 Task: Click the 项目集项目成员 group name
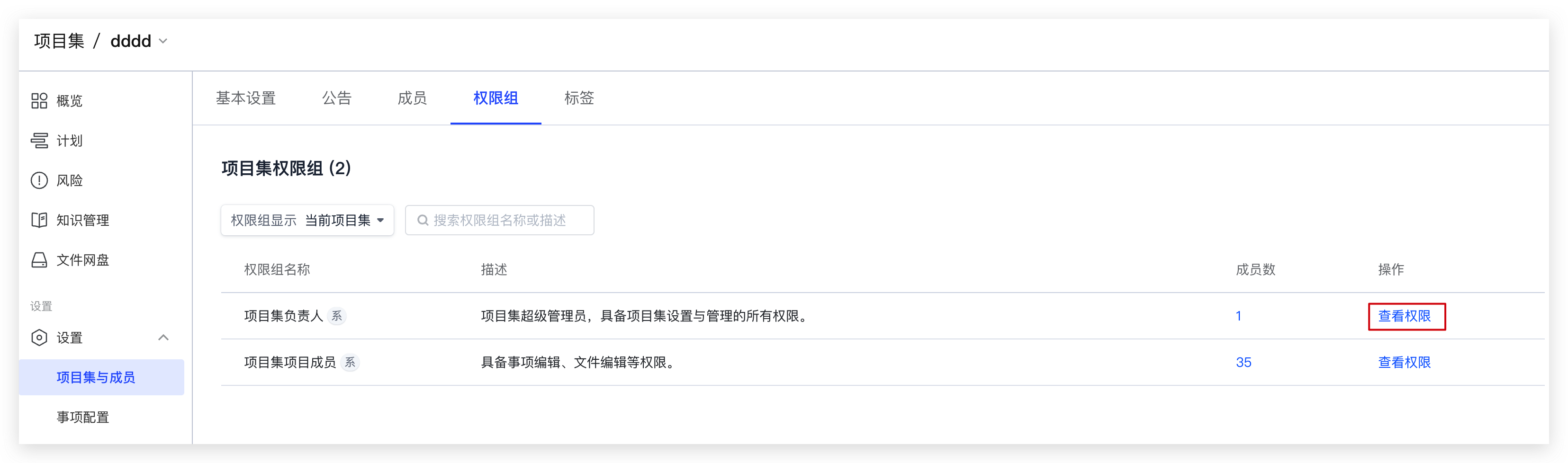(x=290, y=363)
